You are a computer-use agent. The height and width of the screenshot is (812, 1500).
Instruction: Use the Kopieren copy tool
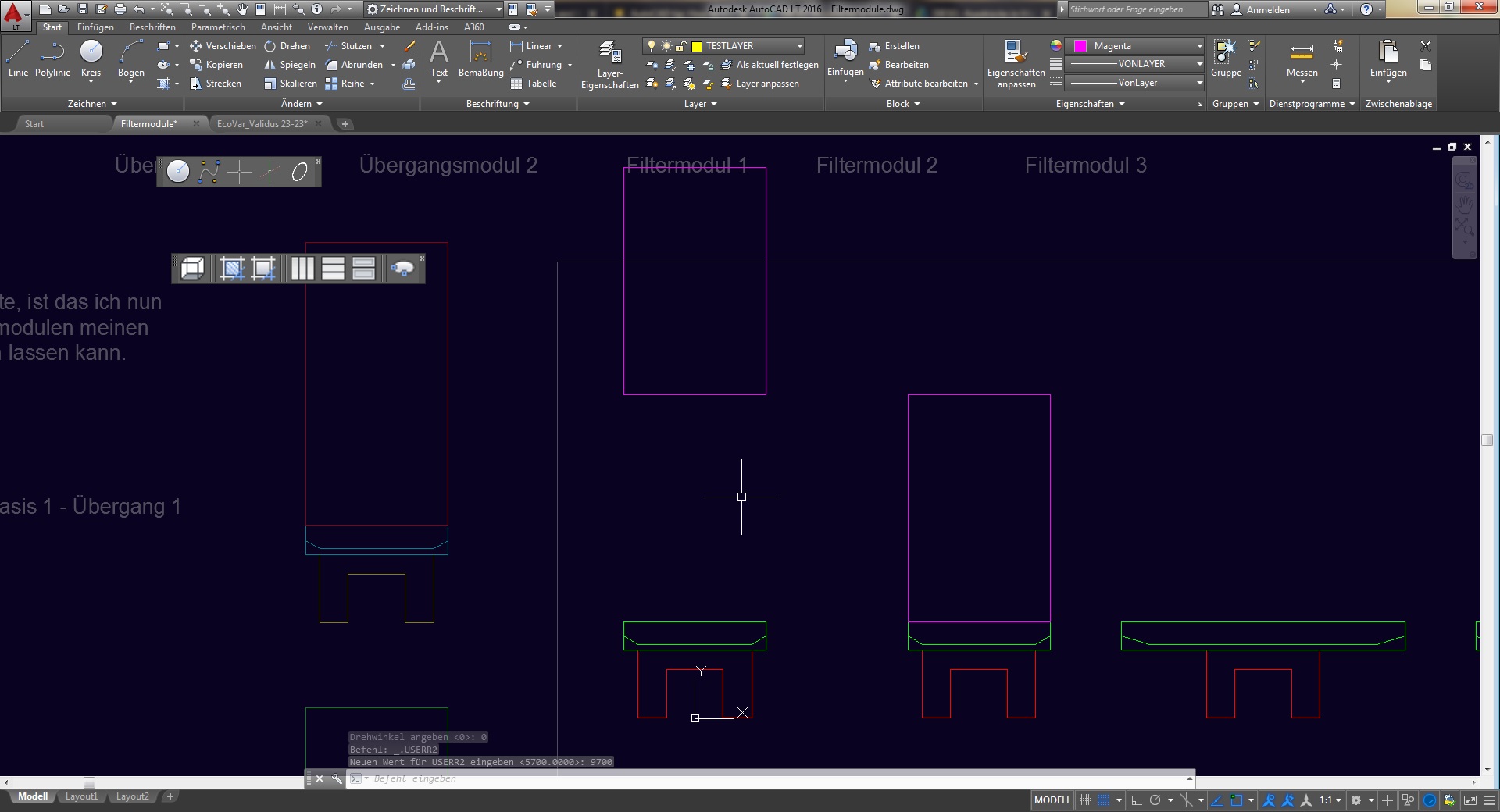click(216, 65)
